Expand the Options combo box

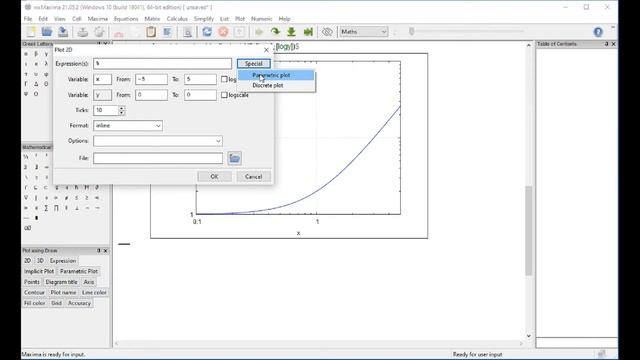[218, 141]
